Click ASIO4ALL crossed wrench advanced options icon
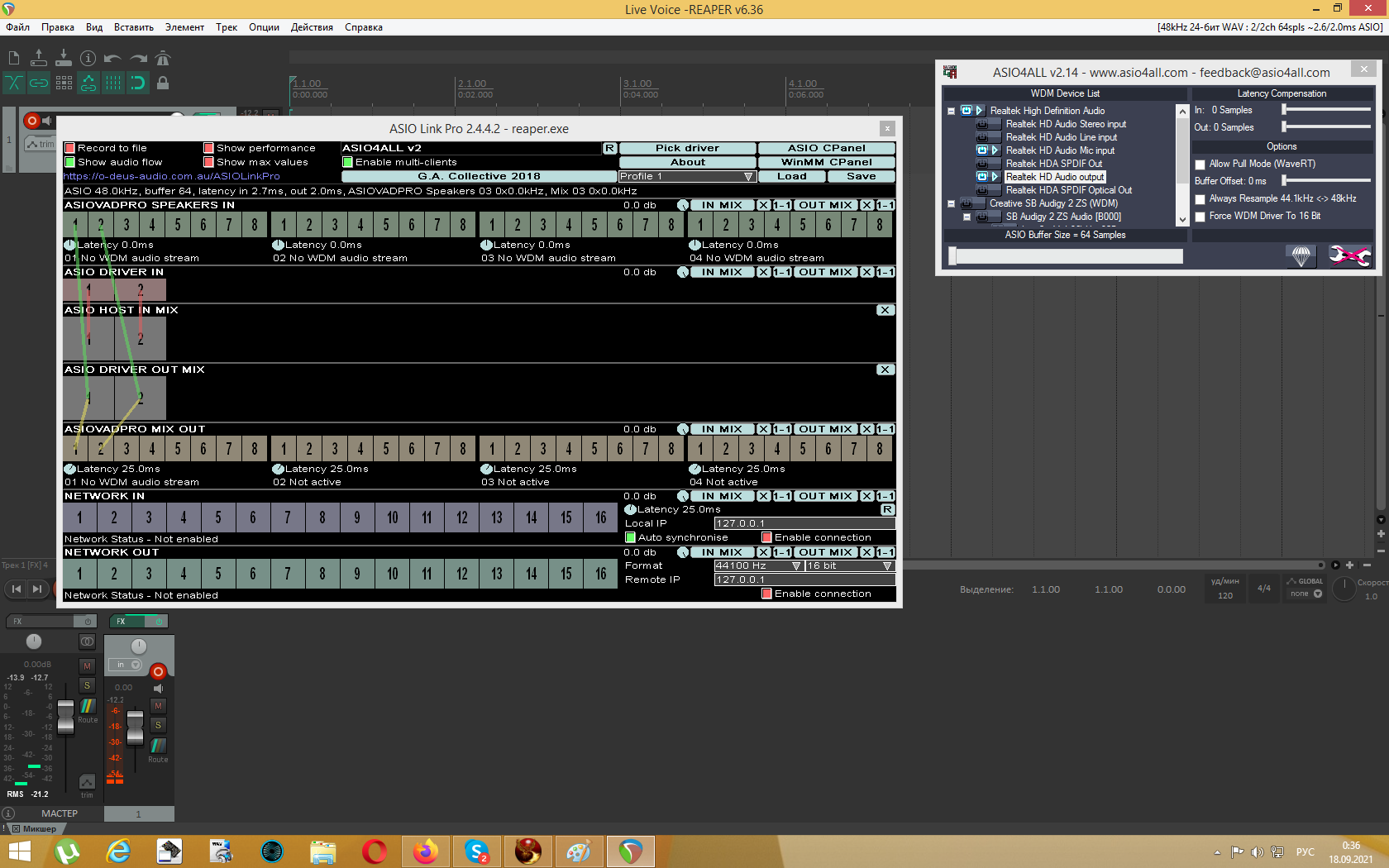Screen dimensions: 1389x868 click(1349, 256)
